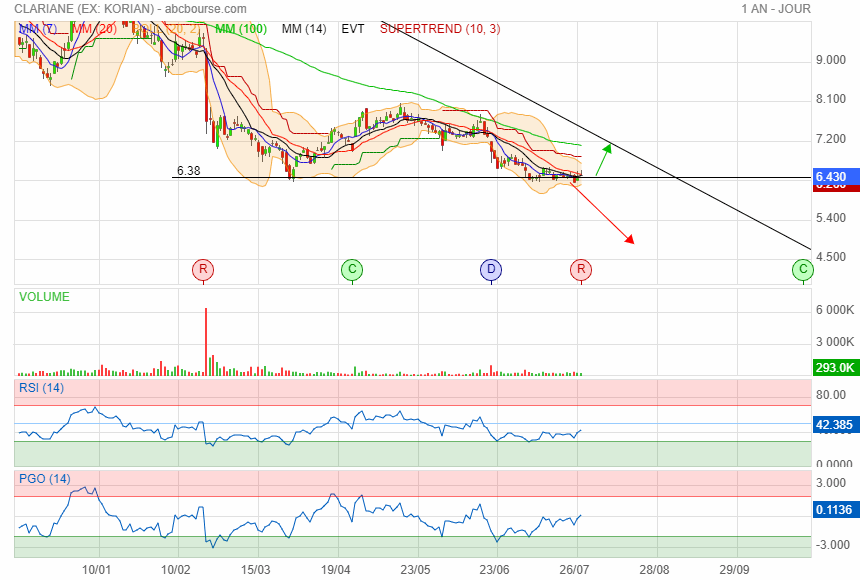Screen dimensions: 860x580
Task: Open the blue D event marker
Action: point(491,269)
